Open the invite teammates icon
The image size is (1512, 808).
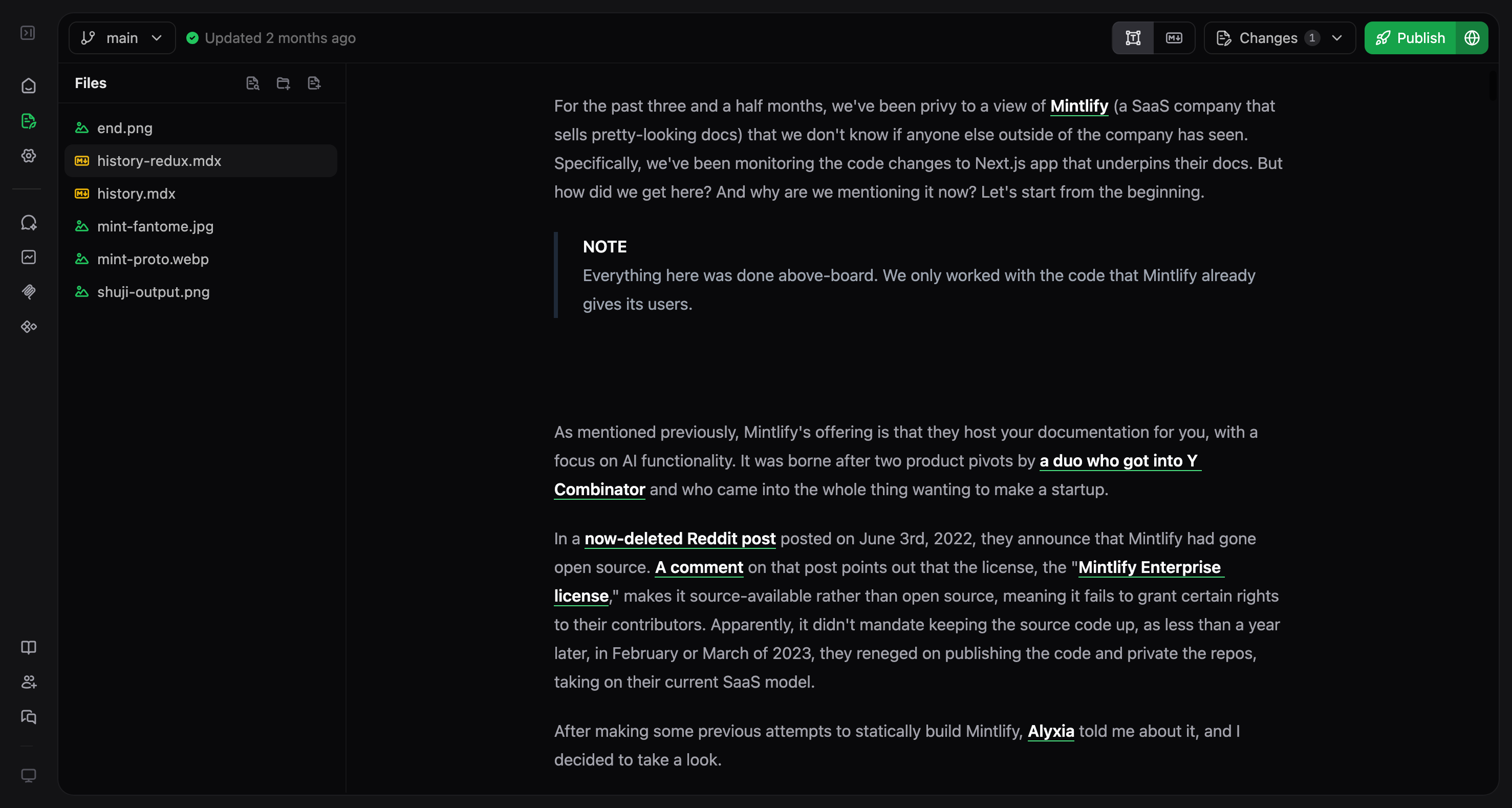28,683
